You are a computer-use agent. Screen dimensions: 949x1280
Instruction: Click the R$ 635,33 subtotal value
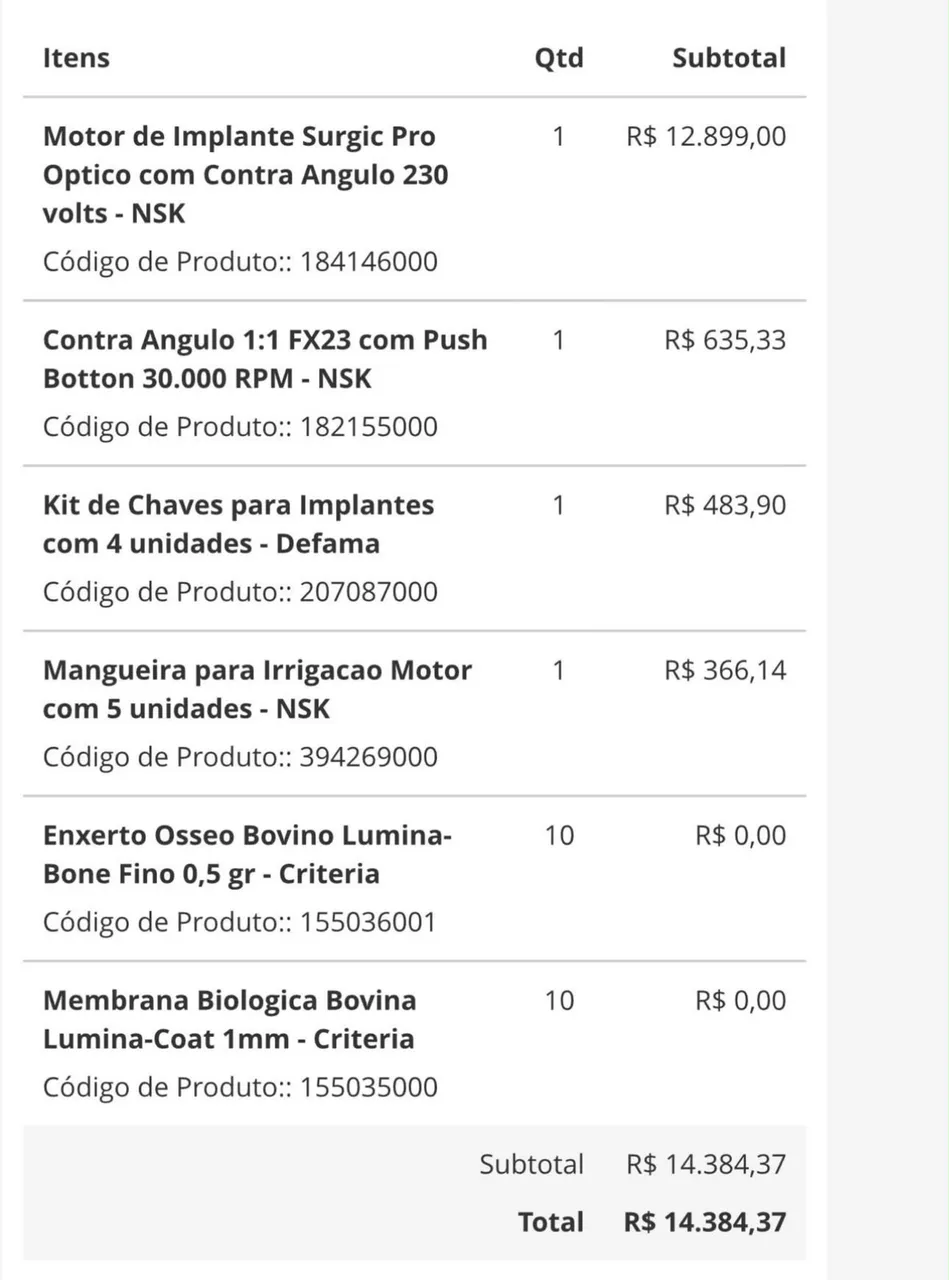pyautogui.click(x=725, y=340)
